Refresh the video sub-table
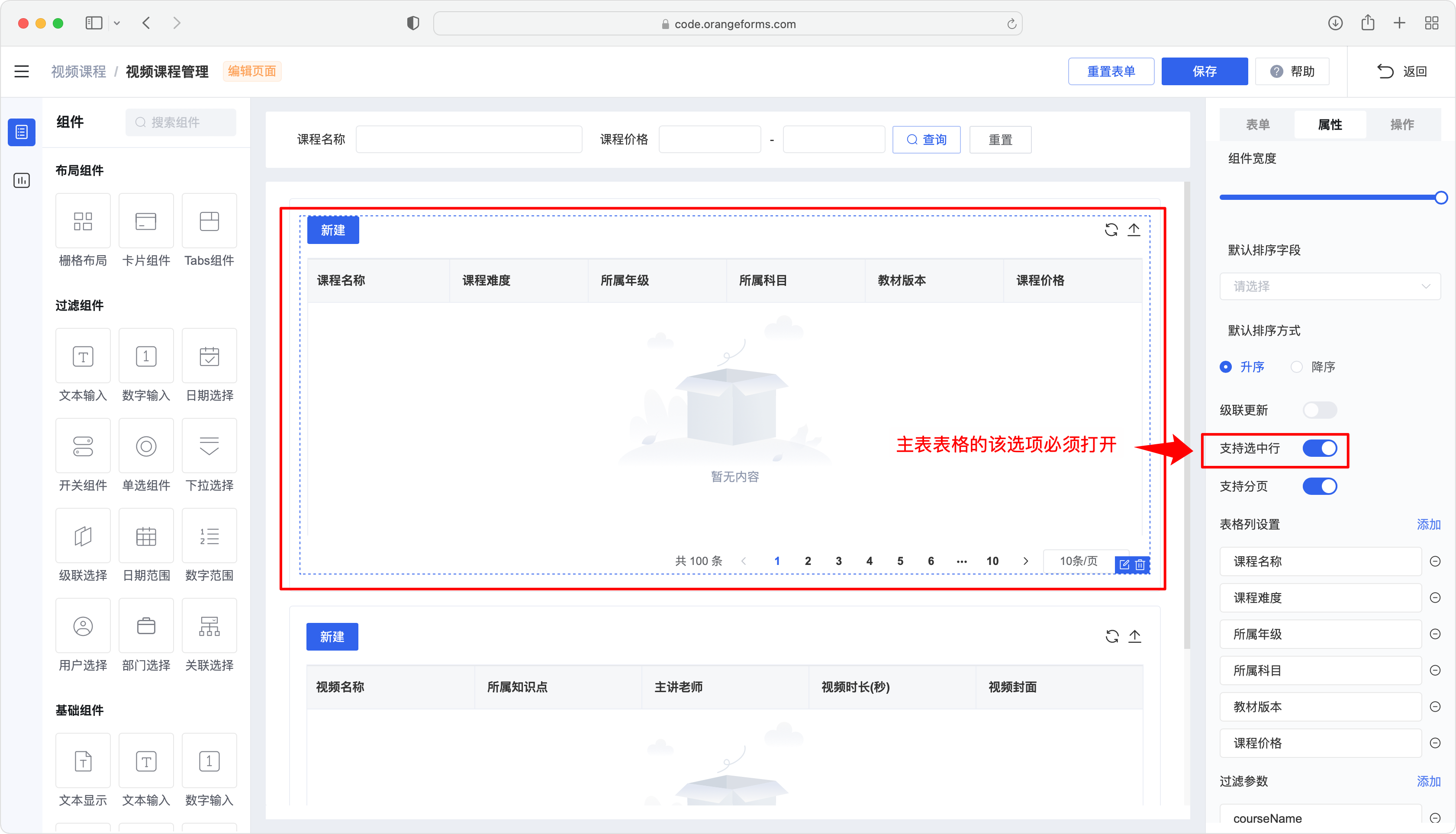The image size is (1456, 834). coord(1111,636)
